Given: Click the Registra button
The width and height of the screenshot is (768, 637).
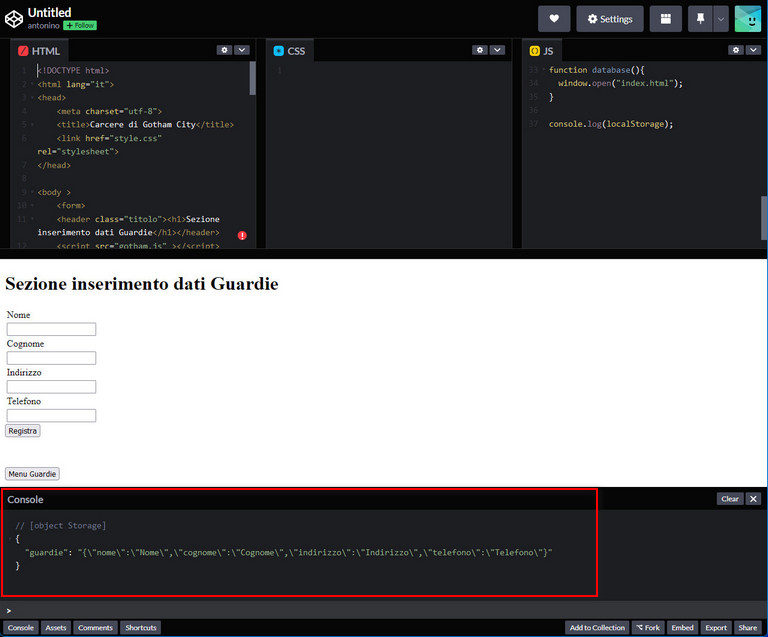Looking at the screenshot, I should click(x=23, y=431).
